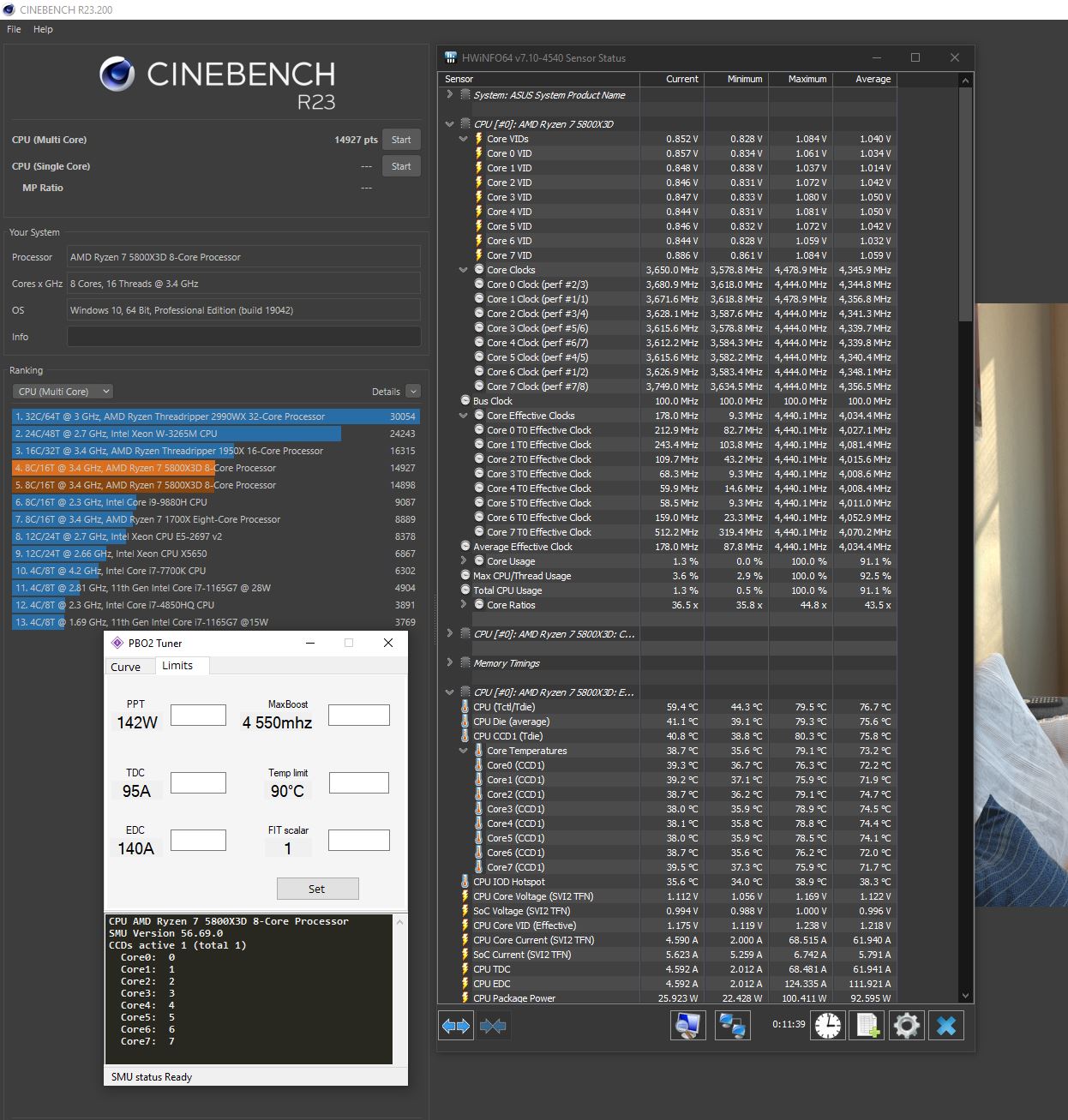Click the CPU EDC lightning icon
The width and height of the screenshot is (1068, 1120).
(465, 984)
